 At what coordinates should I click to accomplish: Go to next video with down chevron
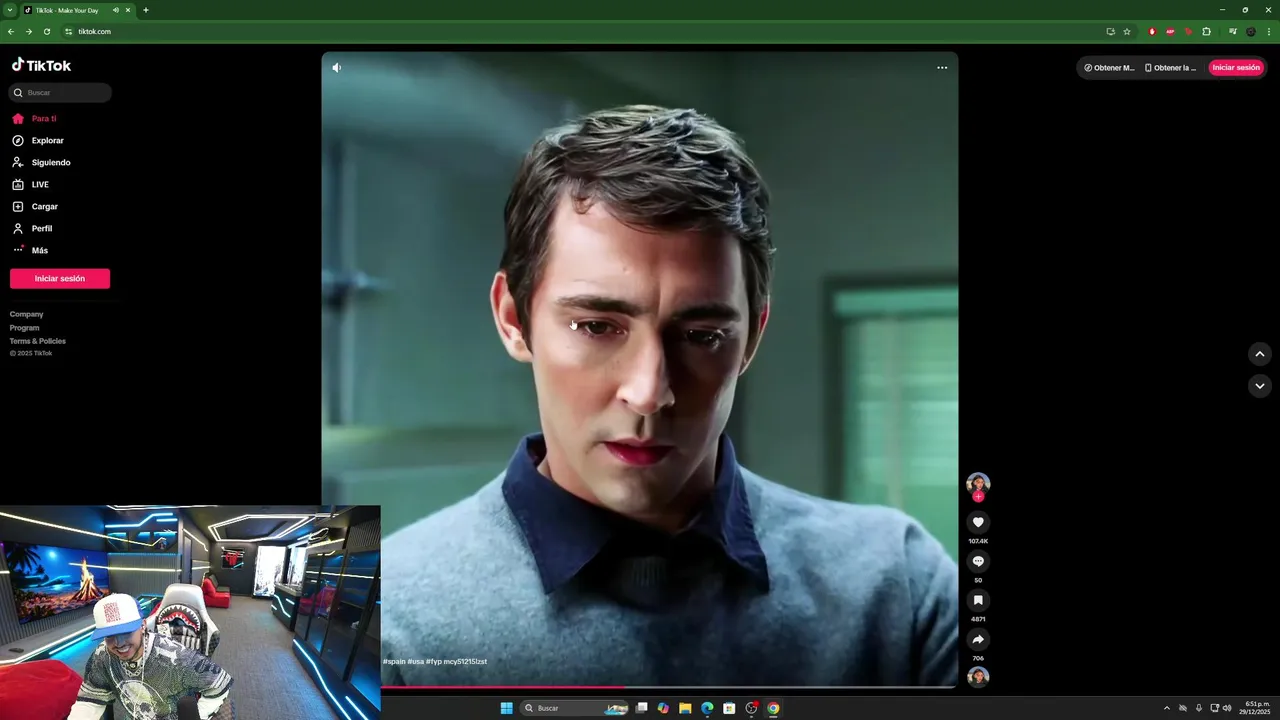(1260, 386)
